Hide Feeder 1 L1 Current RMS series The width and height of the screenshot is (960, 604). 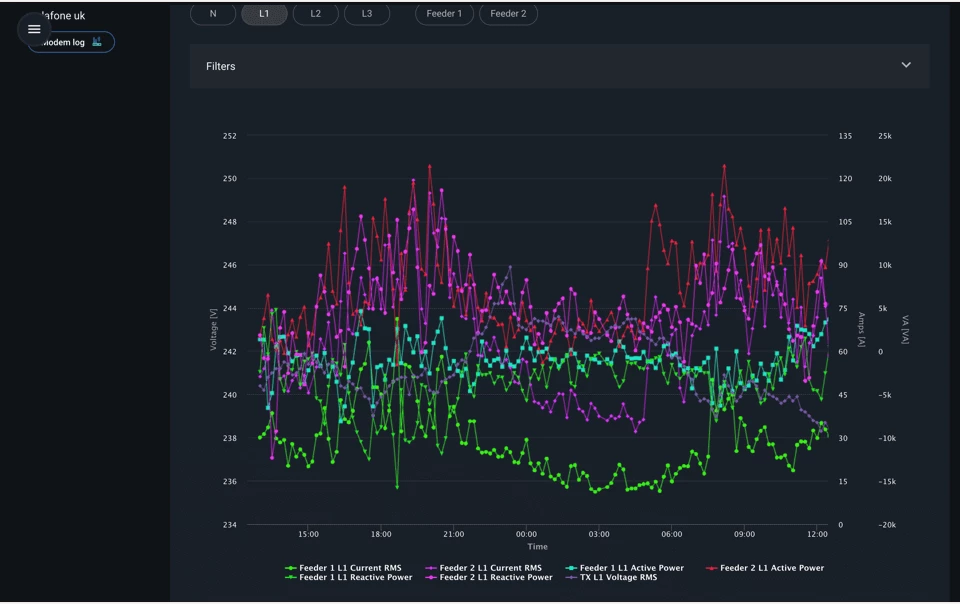pos(350,568)
